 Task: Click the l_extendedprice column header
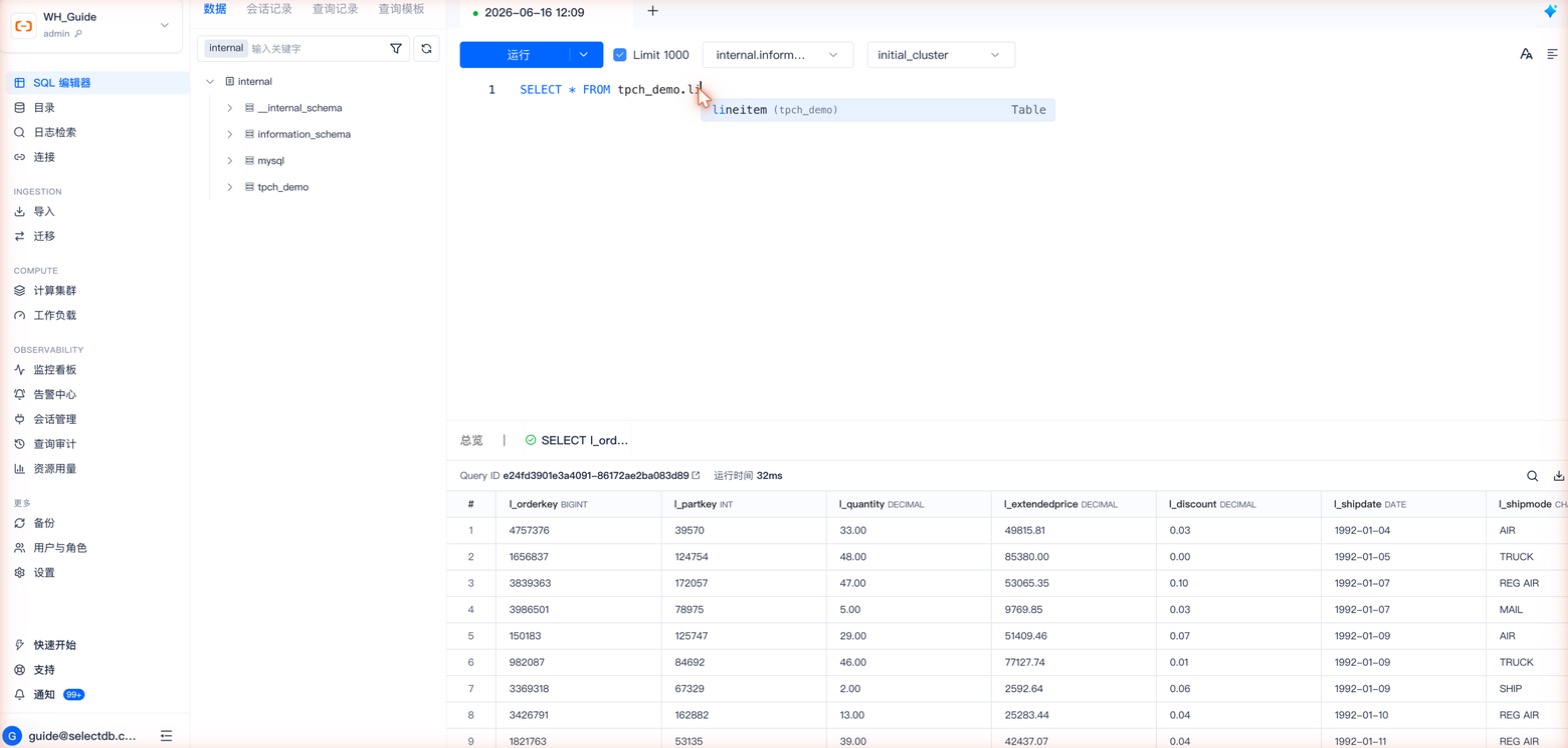pyautogui.click(x=1073, y=504)
